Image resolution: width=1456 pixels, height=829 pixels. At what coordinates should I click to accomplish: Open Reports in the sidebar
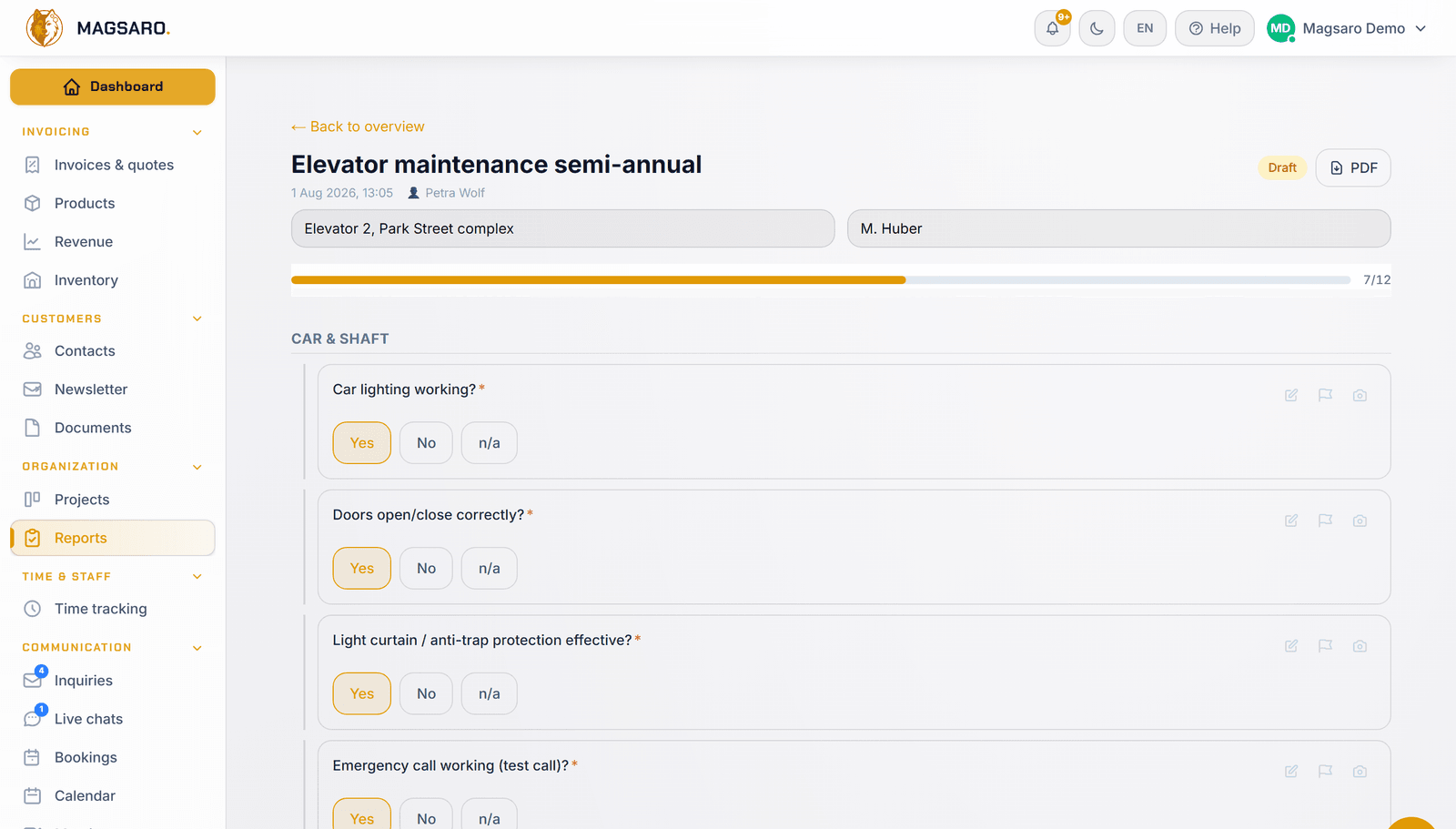tap(113, 538)
